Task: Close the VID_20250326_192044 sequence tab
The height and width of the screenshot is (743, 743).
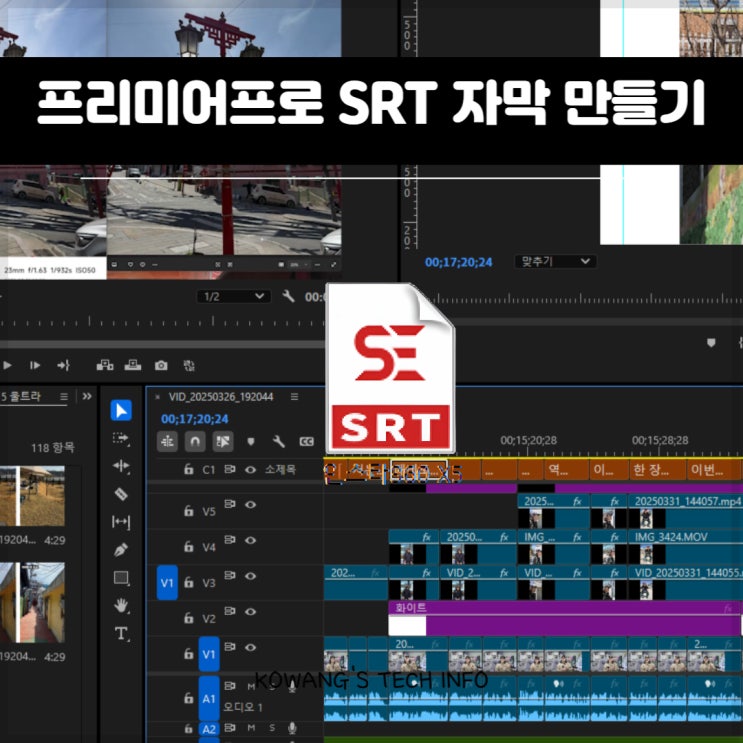Action: (x=157, y=397)
